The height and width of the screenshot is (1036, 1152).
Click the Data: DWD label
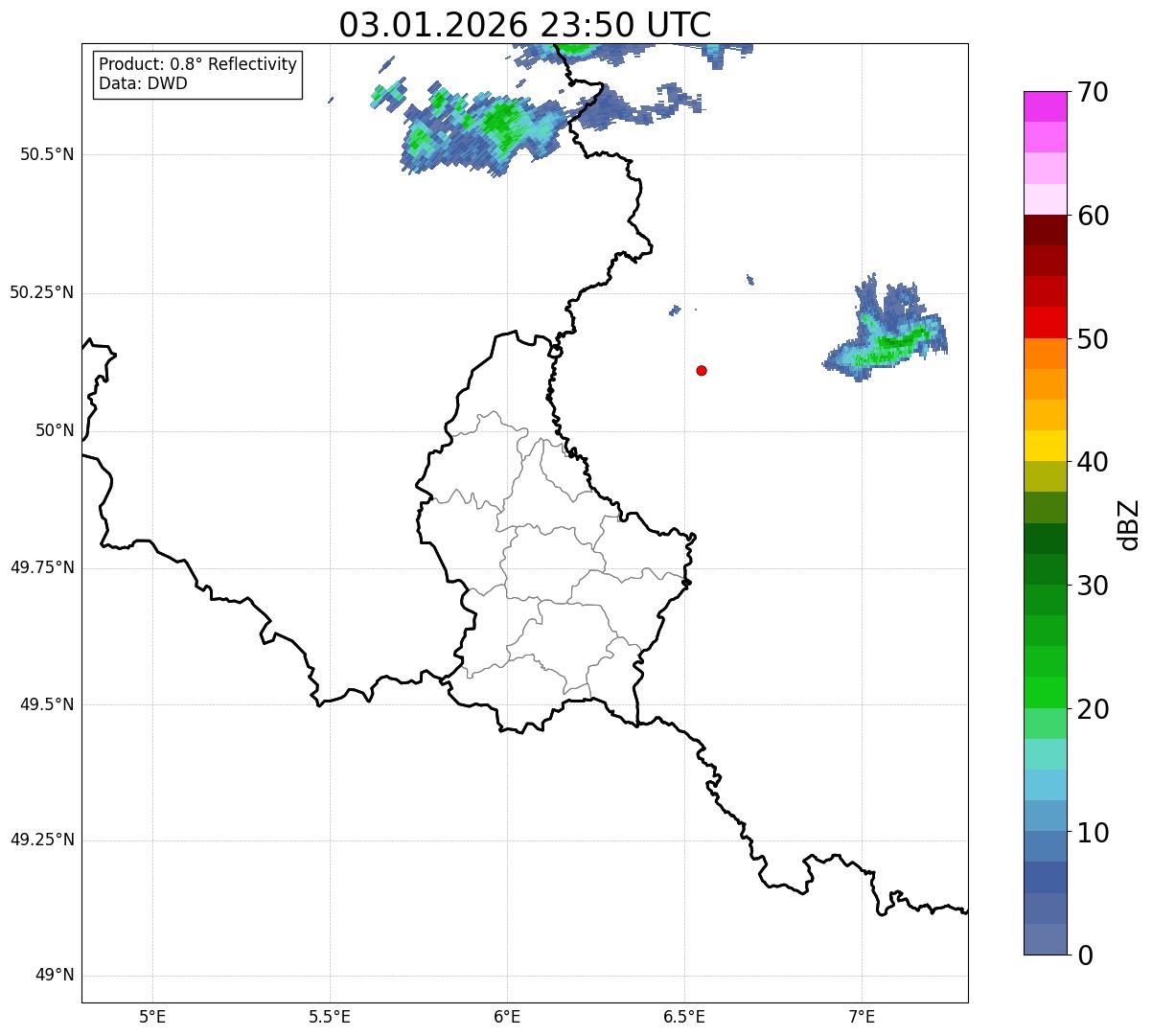click(x=143, y=83)
